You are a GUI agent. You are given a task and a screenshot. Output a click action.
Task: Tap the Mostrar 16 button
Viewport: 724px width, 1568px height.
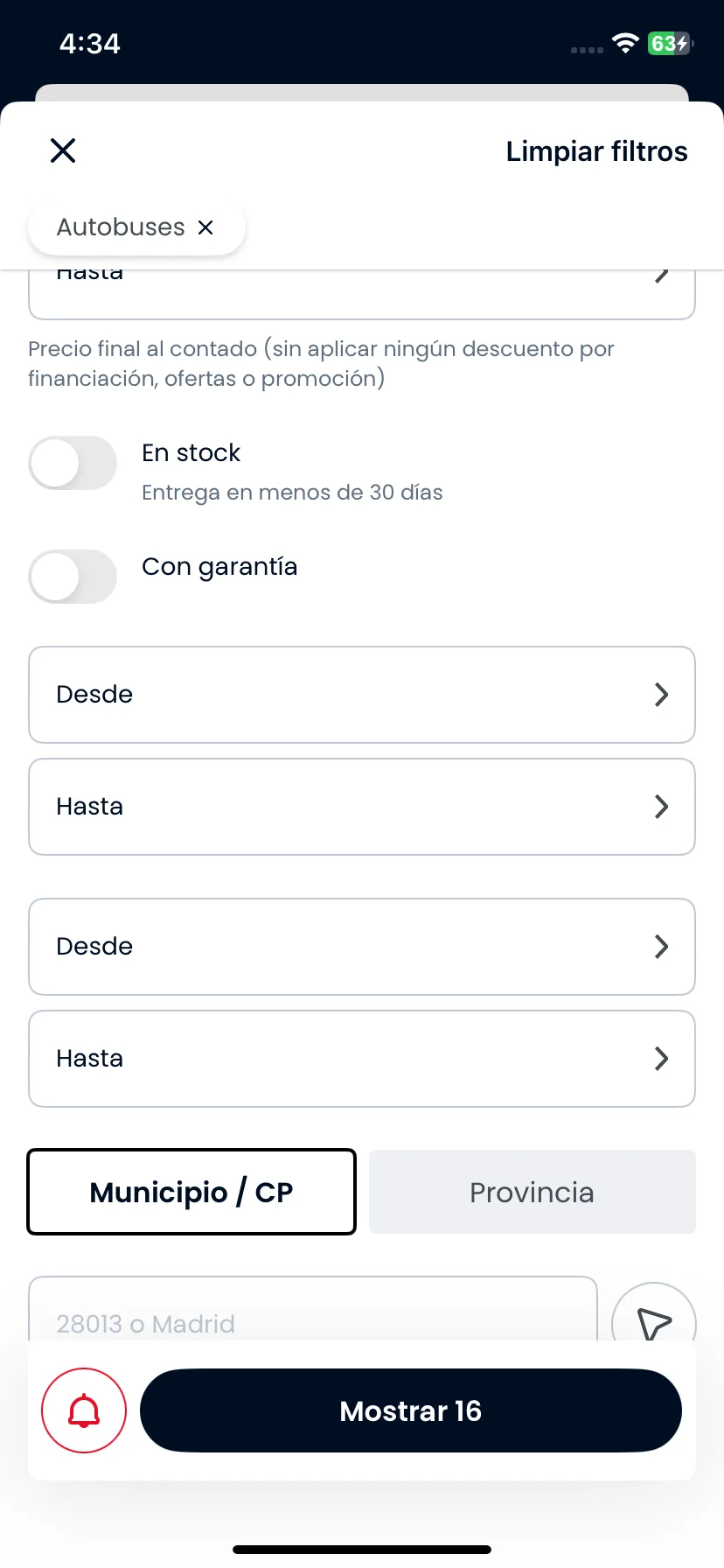point(411,1410)
